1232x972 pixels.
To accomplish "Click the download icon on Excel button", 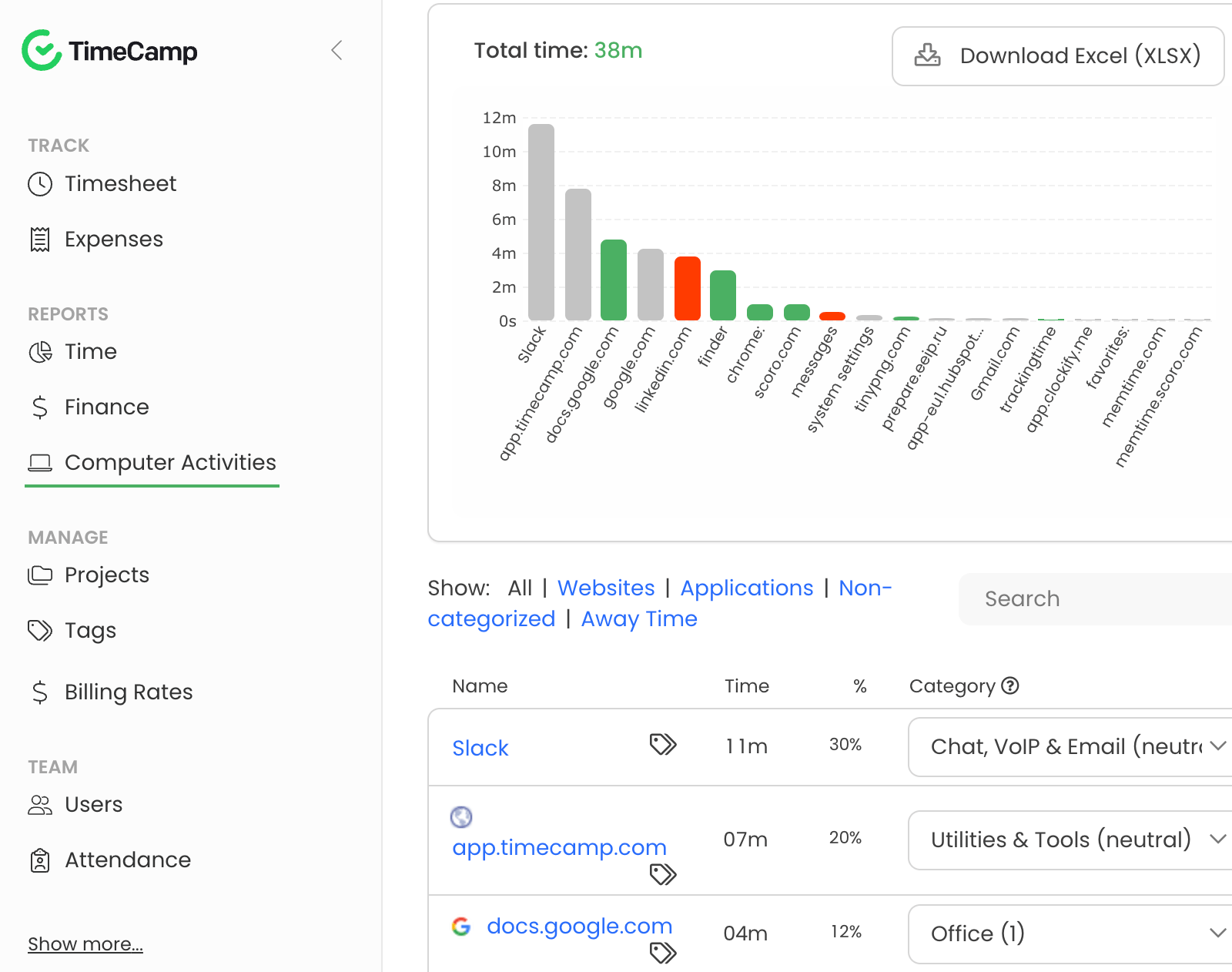I will pos(927,55).
